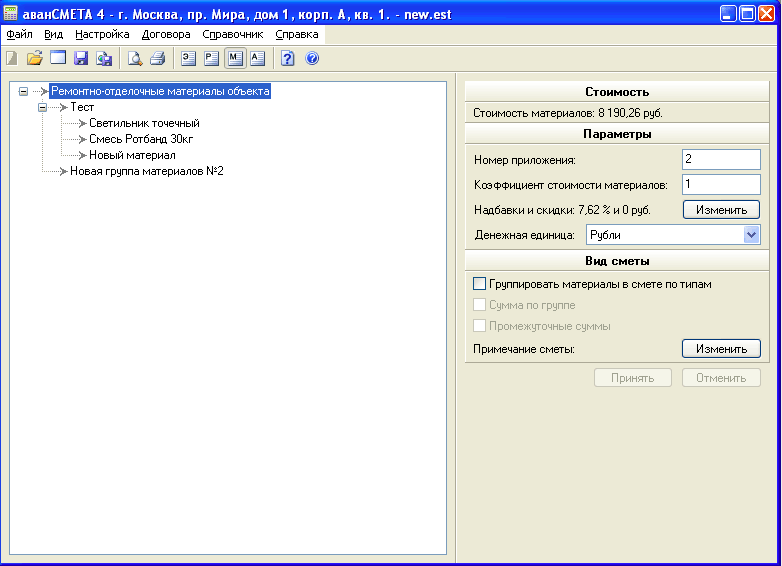Select Светильник точечный material
Viewport: 782px width, 566px height.
(x=144, y=123)
